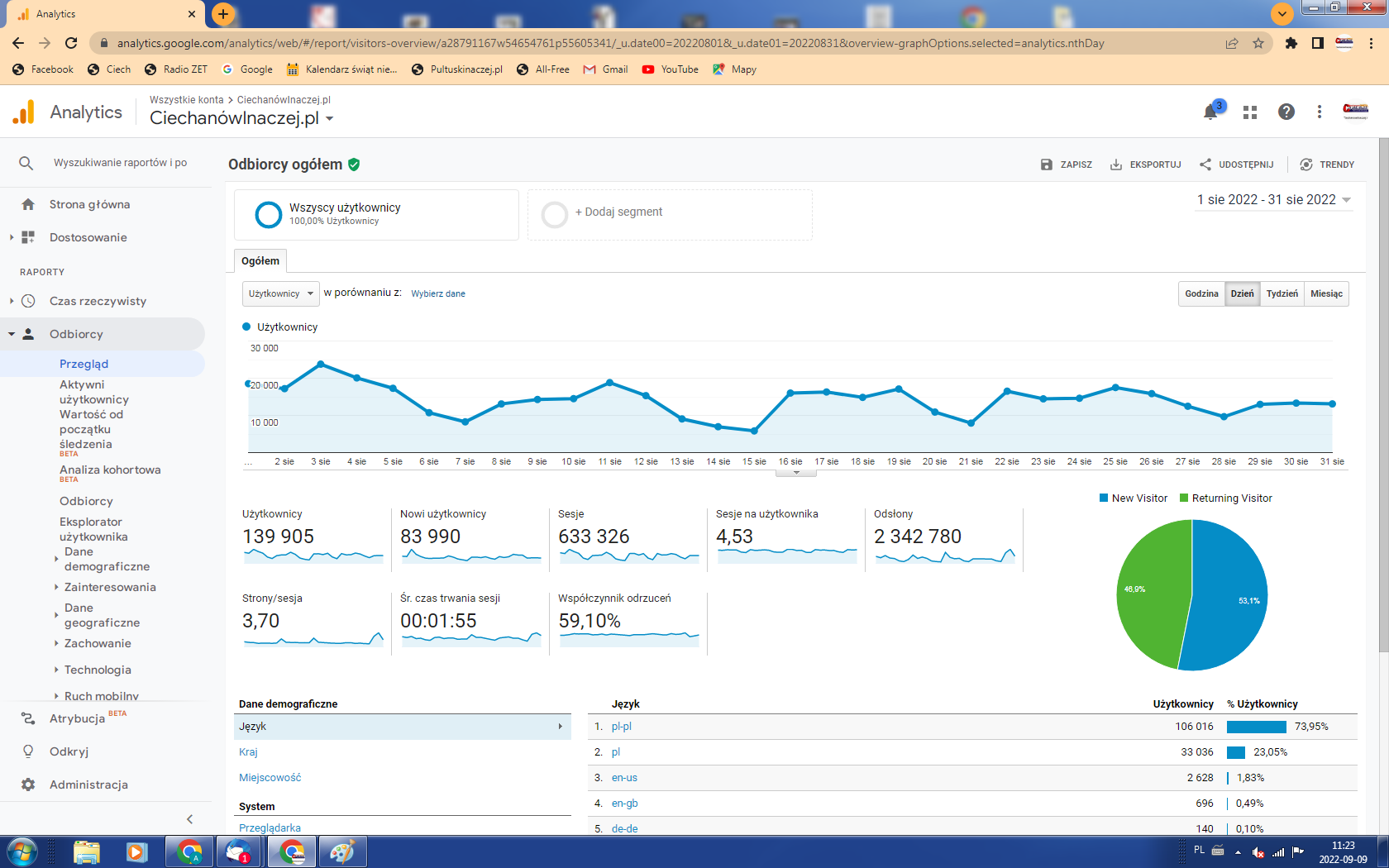Image resolution: width=1389 pixels, height=868 pixels.
Task: Open the notifications bell icon
Action: click(1210, 112)
